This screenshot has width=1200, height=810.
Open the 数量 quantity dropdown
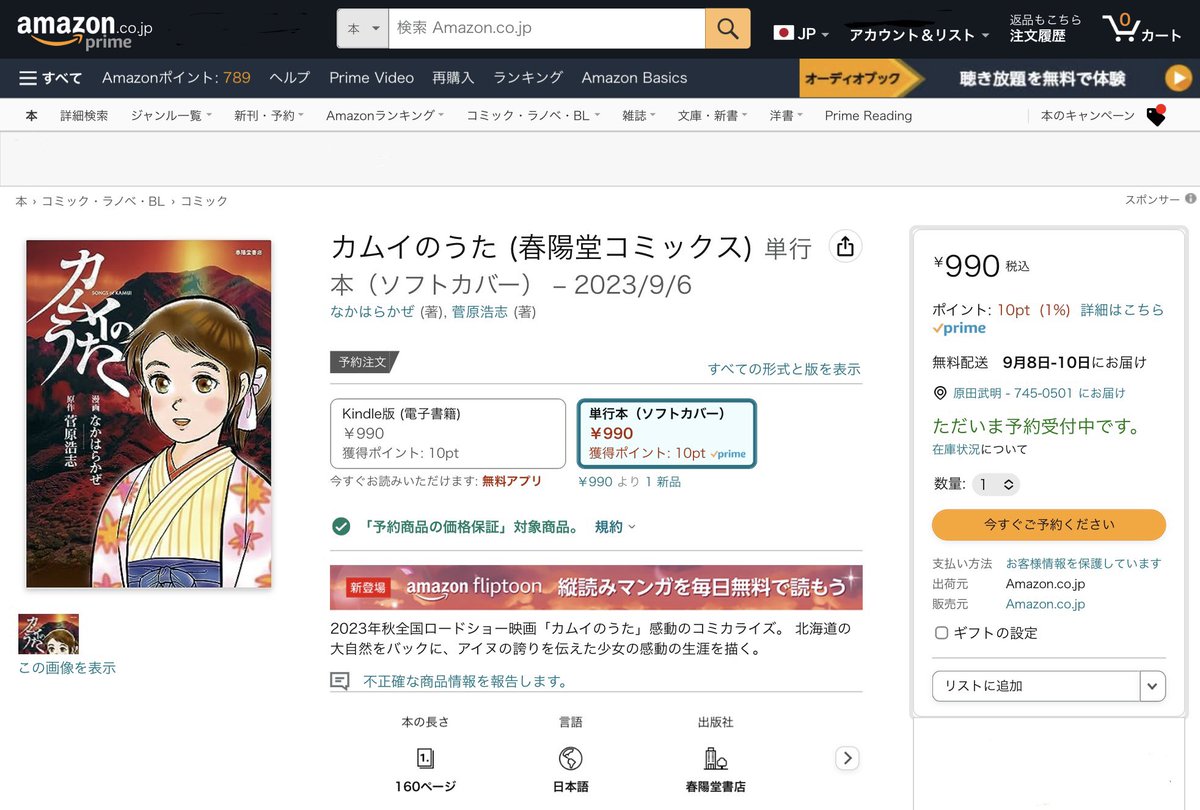tap(997, 484)
